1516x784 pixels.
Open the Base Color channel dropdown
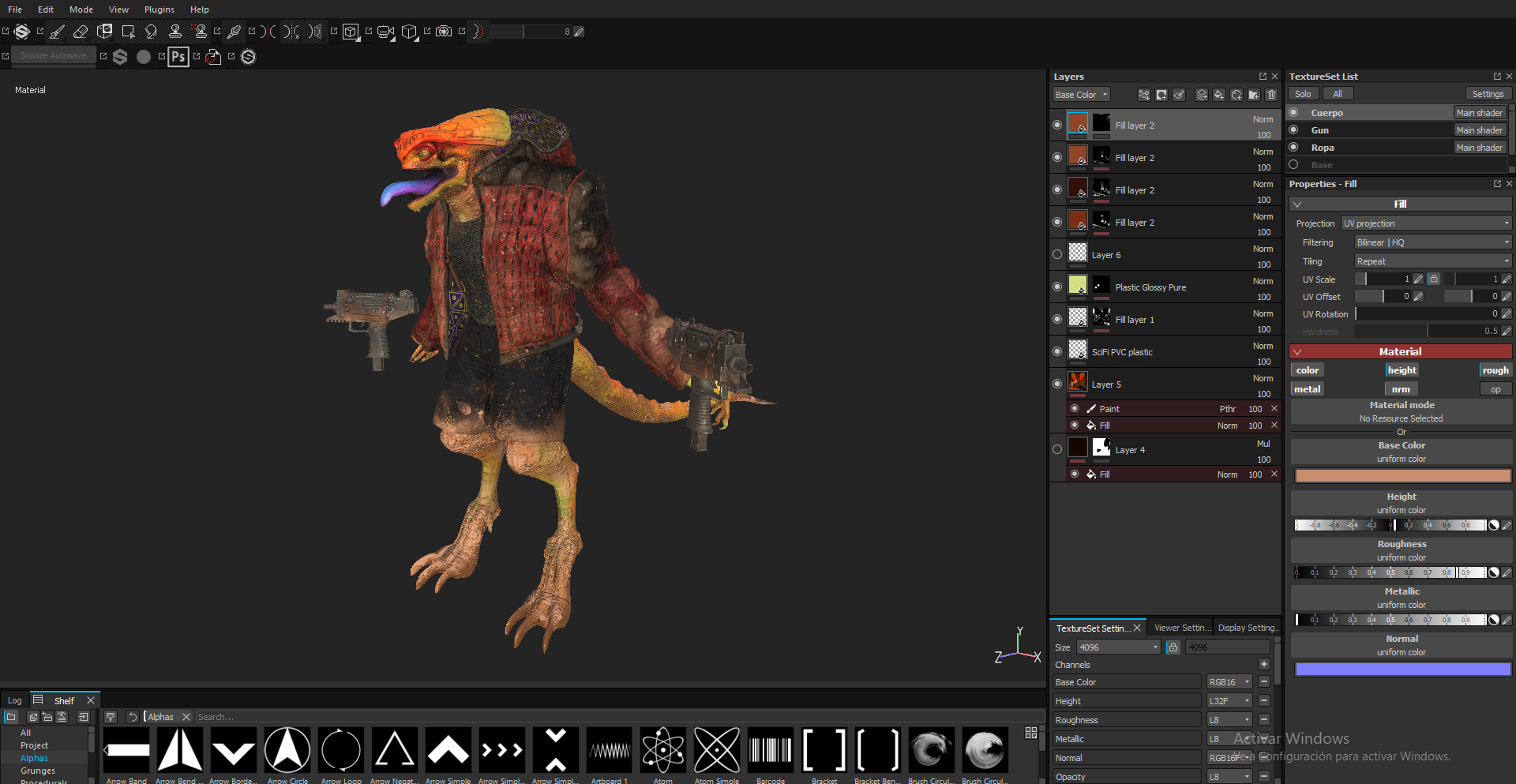click(1082, 95)
